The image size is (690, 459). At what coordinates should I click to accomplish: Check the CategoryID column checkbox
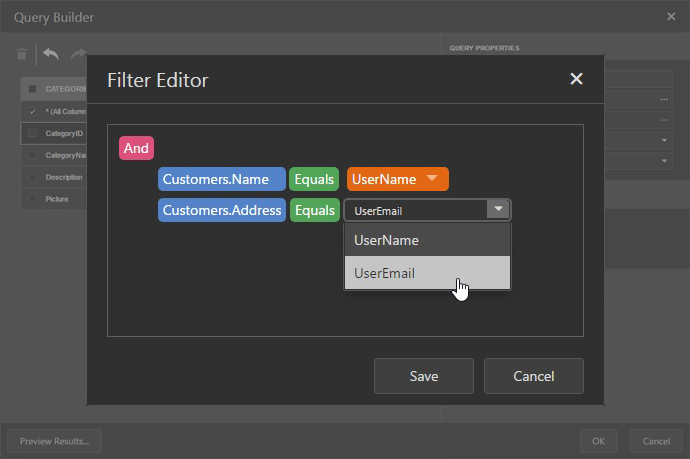tap(32, 133)
